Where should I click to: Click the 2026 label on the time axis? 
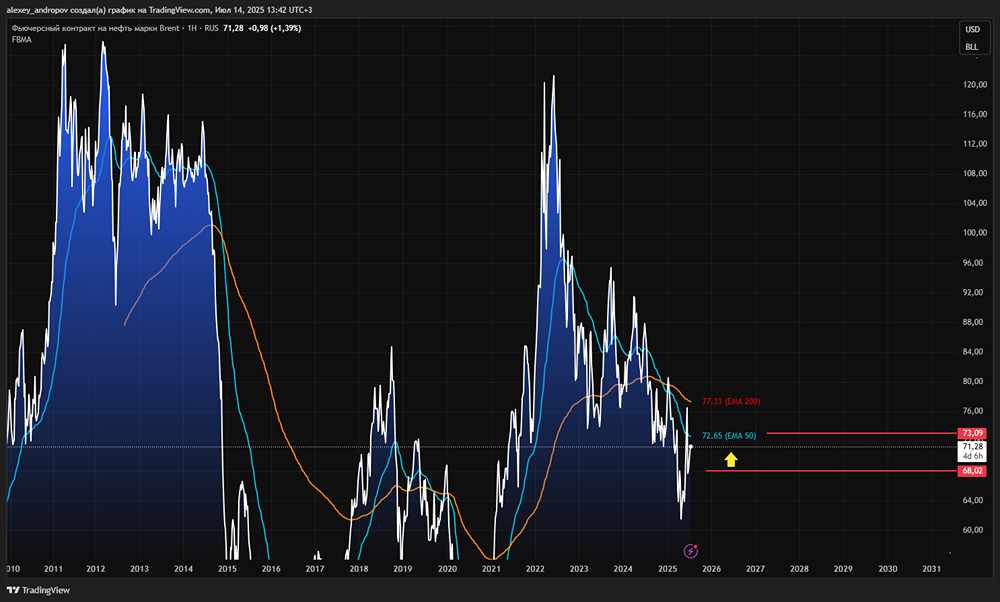pyautogui.click(x=711, y=569)
